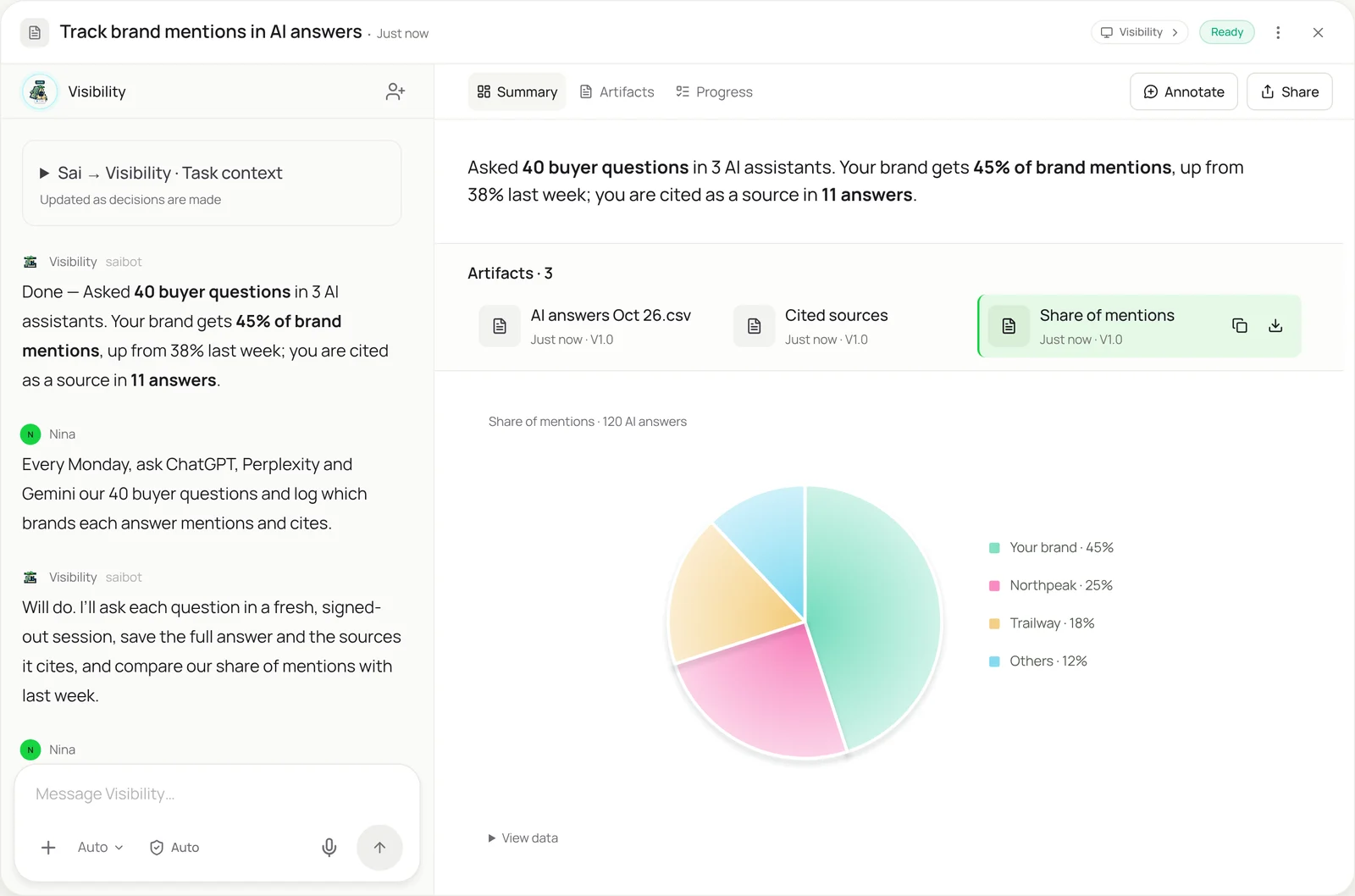1355x896 pixels.
Task: Click the Annotate button
Action: [1184, 91]
